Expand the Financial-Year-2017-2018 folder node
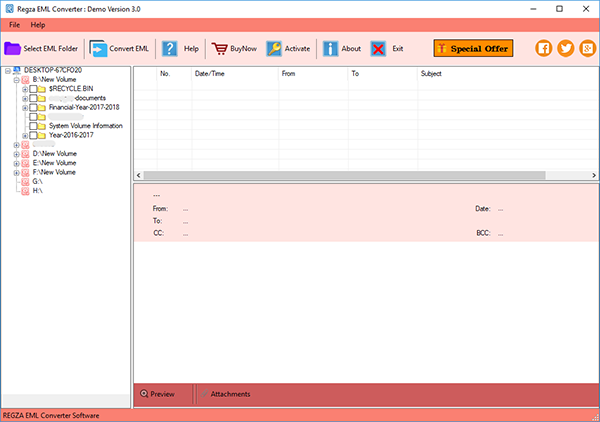Viewport: 600px width, 422px height. tap(24, 108)
